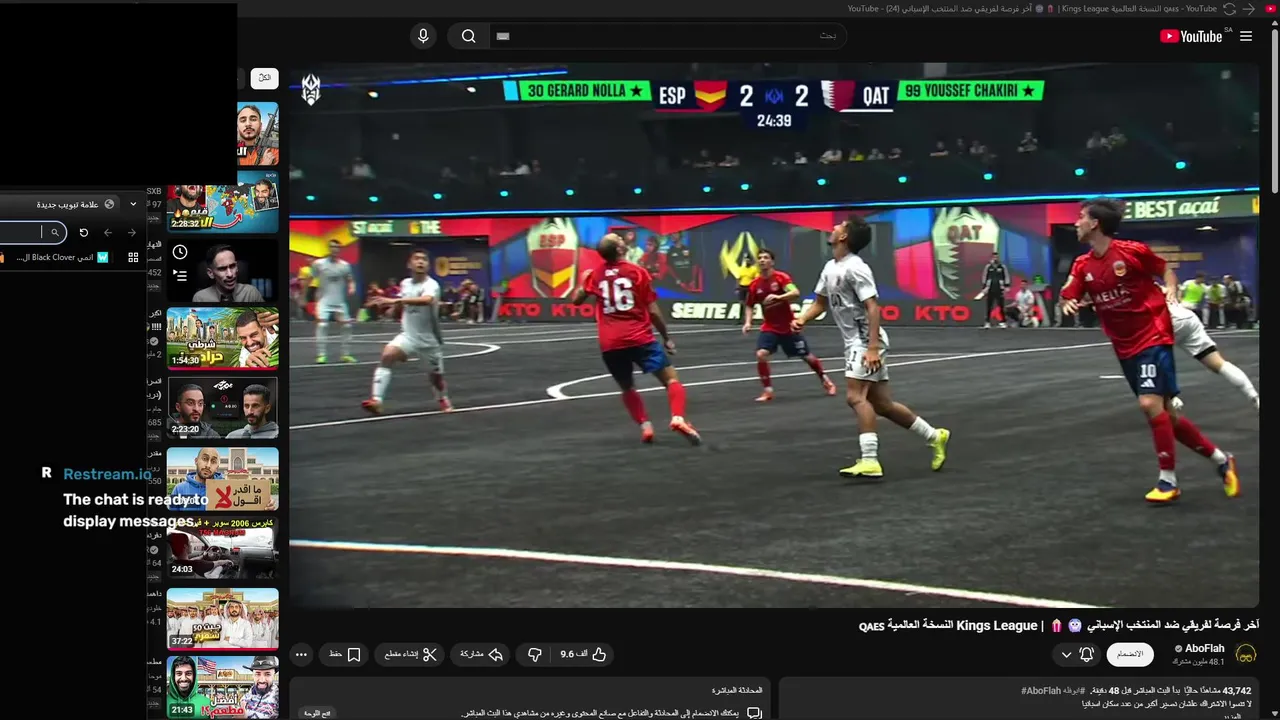This screenshot has height=720, width=1280.
Task: Dislike the video with thumbs-down icon
Action: pyautogui.click(x=535, y=654)
